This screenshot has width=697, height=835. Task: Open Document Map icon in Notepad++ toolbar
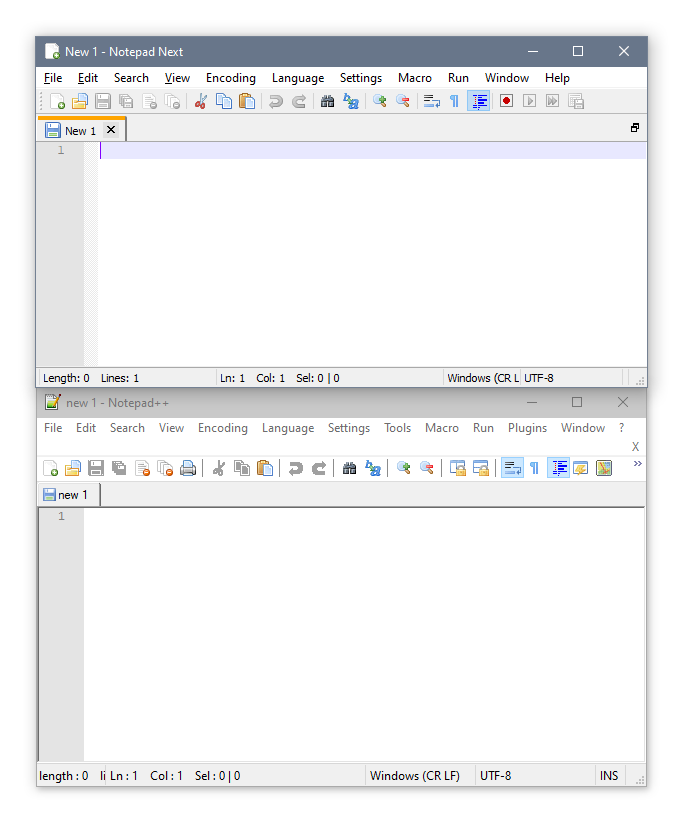click(604, 468)
